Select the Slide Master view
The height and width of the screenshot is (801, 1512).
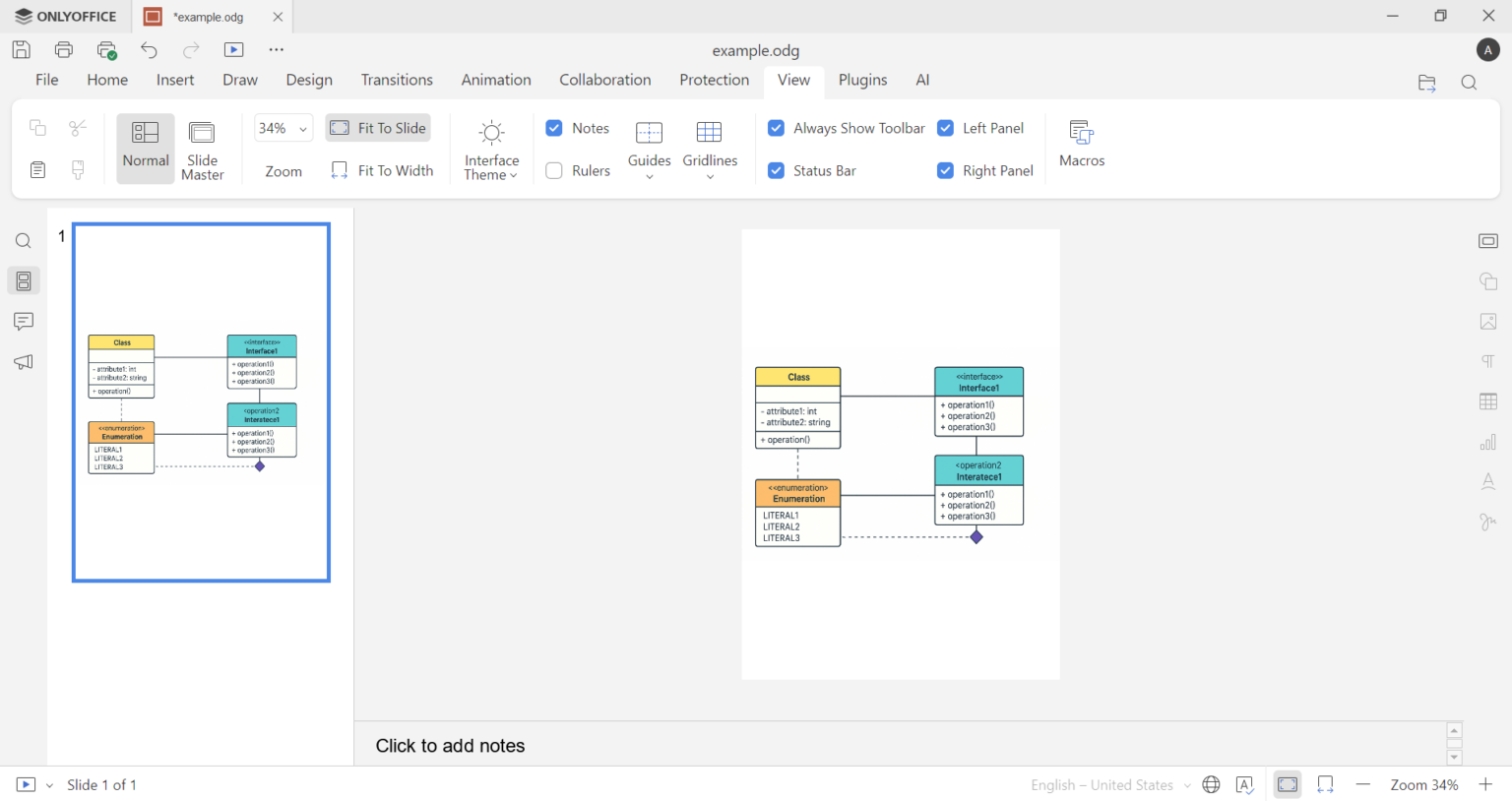[202, 148]
